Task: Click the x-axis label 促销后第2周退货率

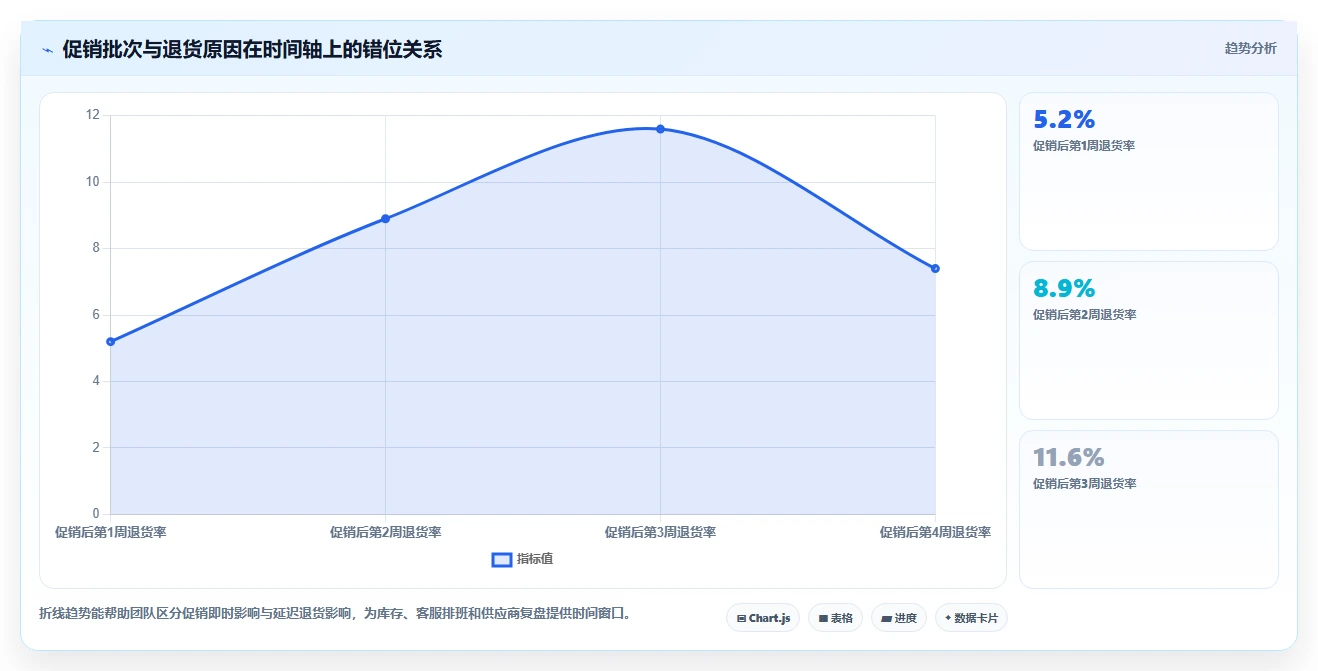Action: 385,532
